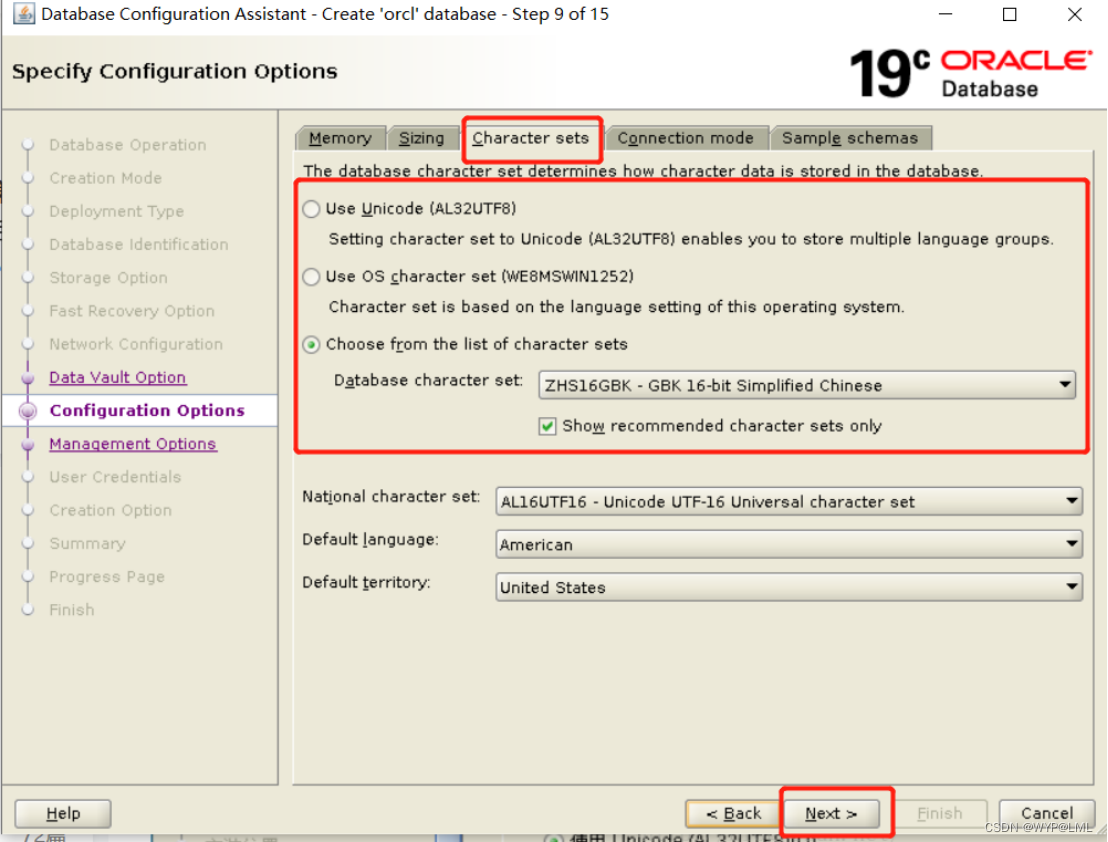Open Default language dropdown
The image size is (1108, 842).
[x=789, y=544]
